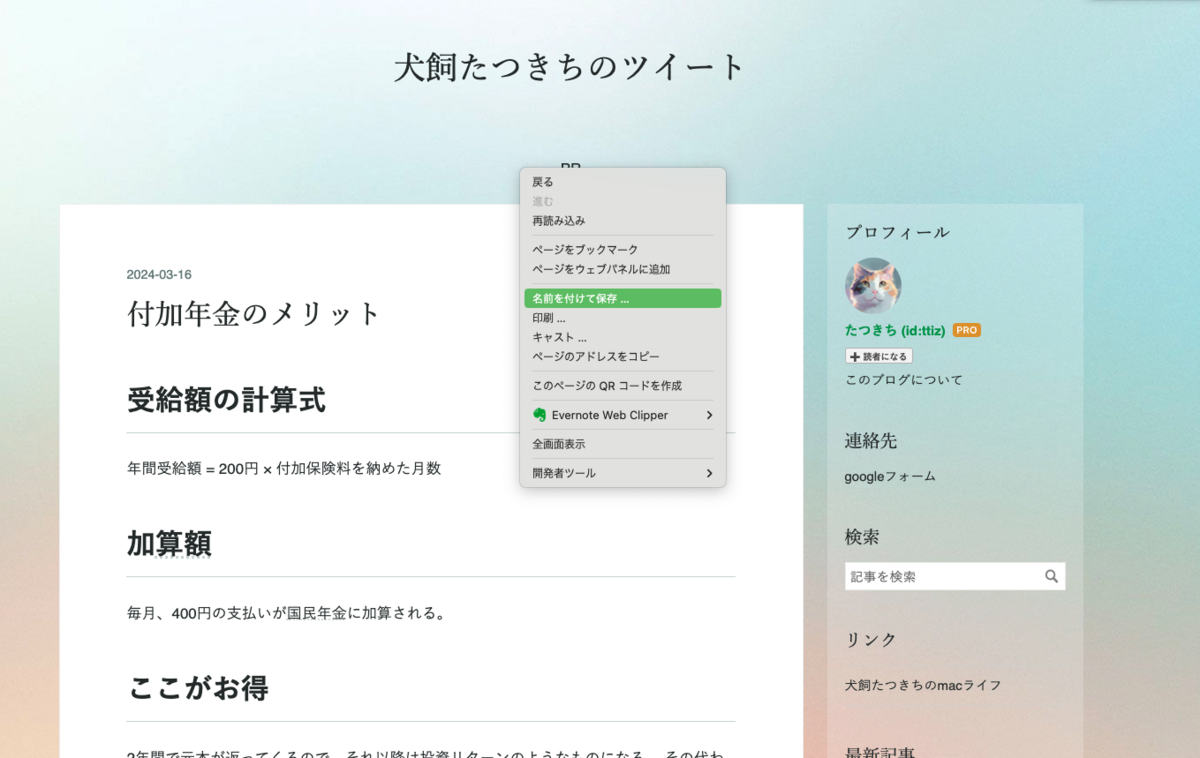Click the Evernote Web Clipper elephant icon

(x=540, y=414)
